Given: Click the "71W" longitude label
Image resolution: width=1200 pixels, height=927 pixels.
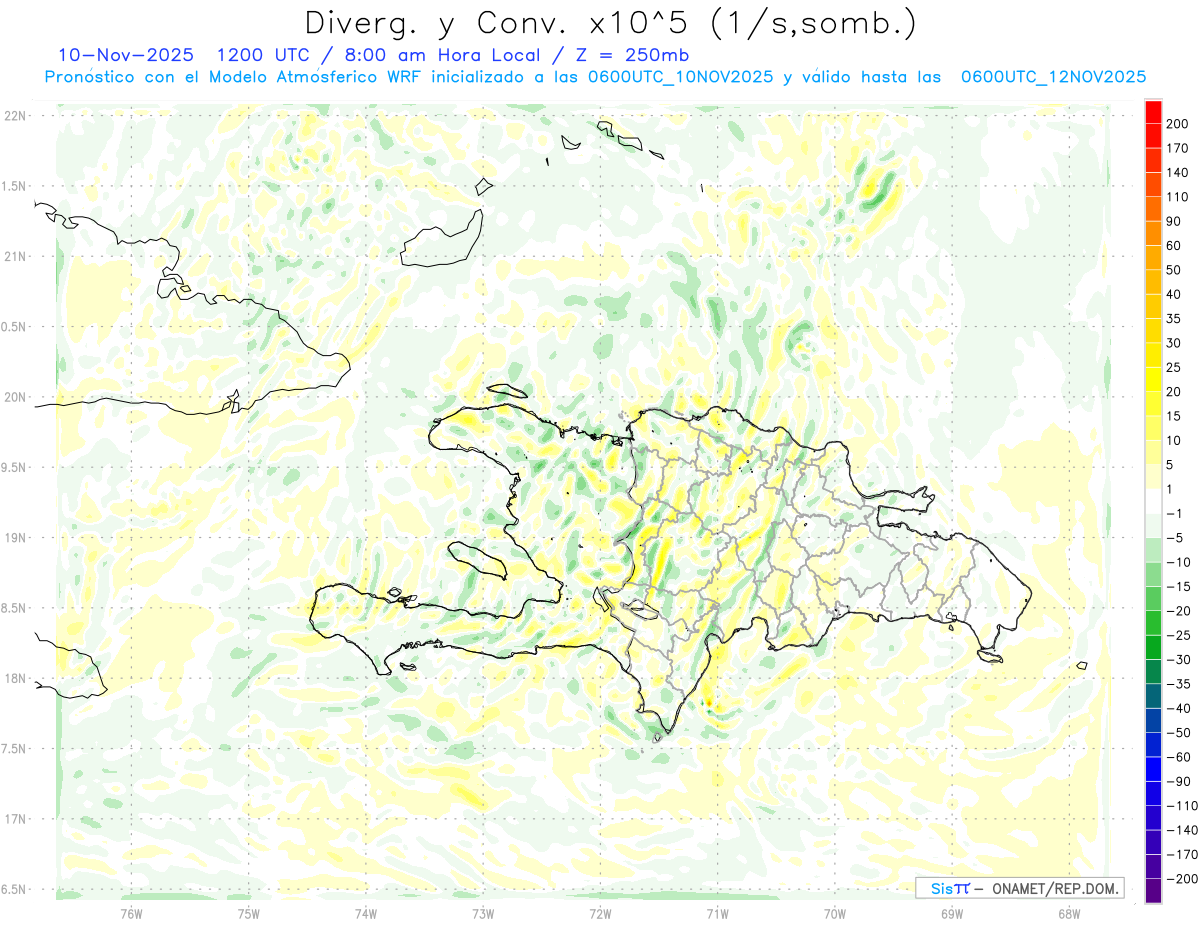Looking at the screenshot, I should (x=717, y=913).
